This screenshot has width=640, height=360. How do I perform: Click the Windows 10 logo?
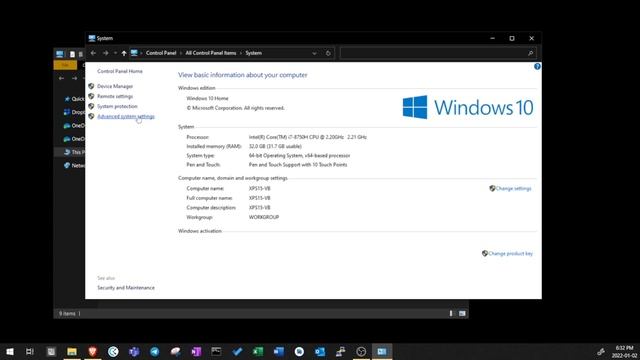point(468,107)
